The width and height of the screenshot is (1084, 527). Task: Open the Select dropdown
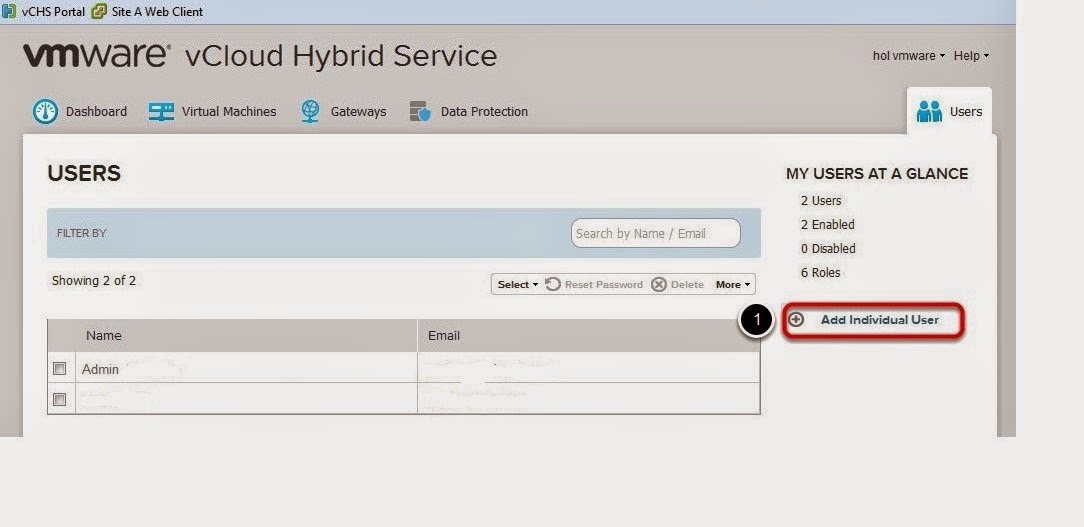pyautogui.click(x=518, y=284)
